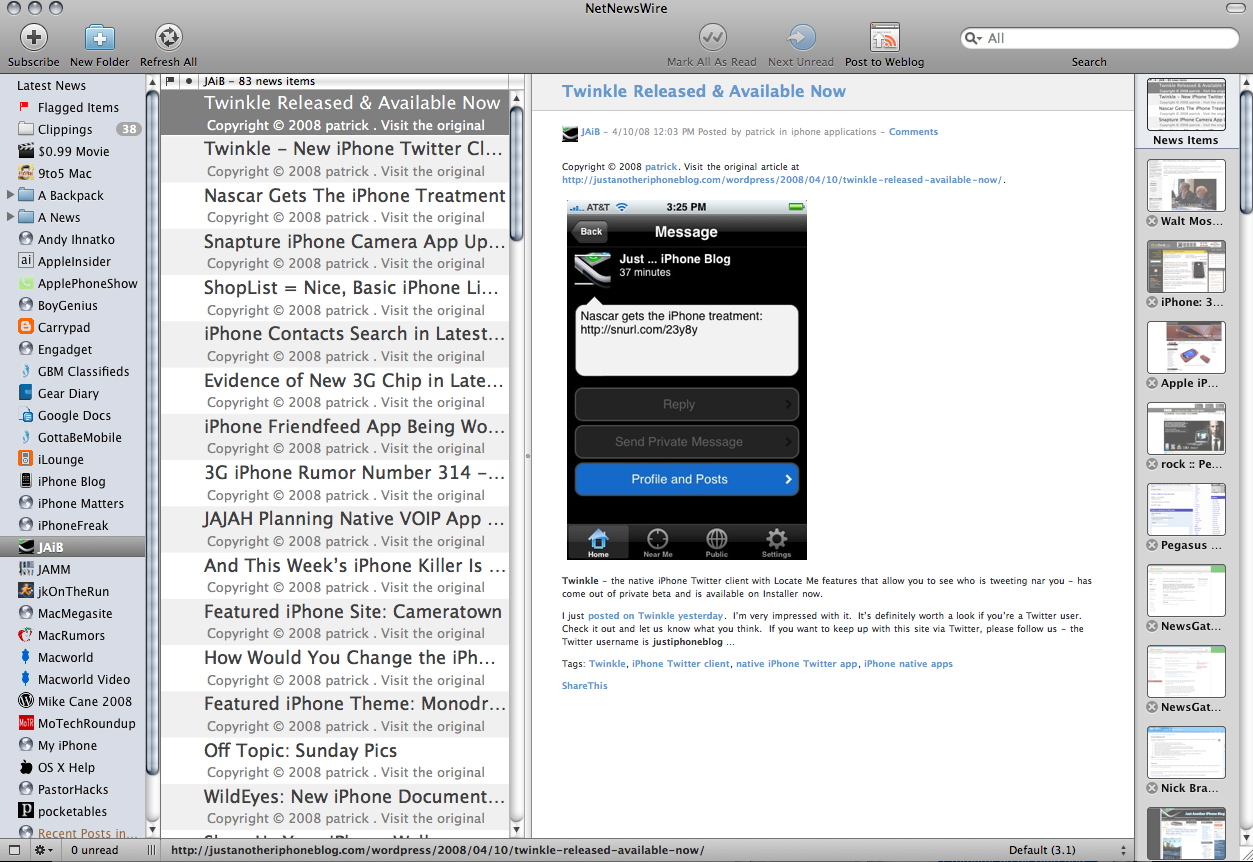Screen dimensions: 1253x862
Task: Close the Apple iP... tab
Action: [x=1152, y=383]
